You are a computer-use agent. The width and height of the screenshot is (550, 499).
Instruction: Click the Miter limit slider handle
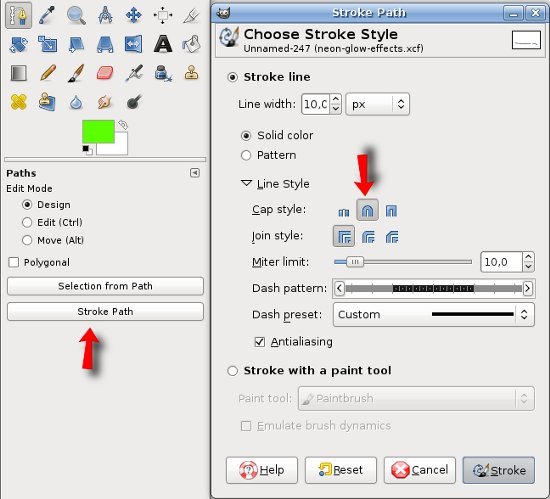(355, 262)
